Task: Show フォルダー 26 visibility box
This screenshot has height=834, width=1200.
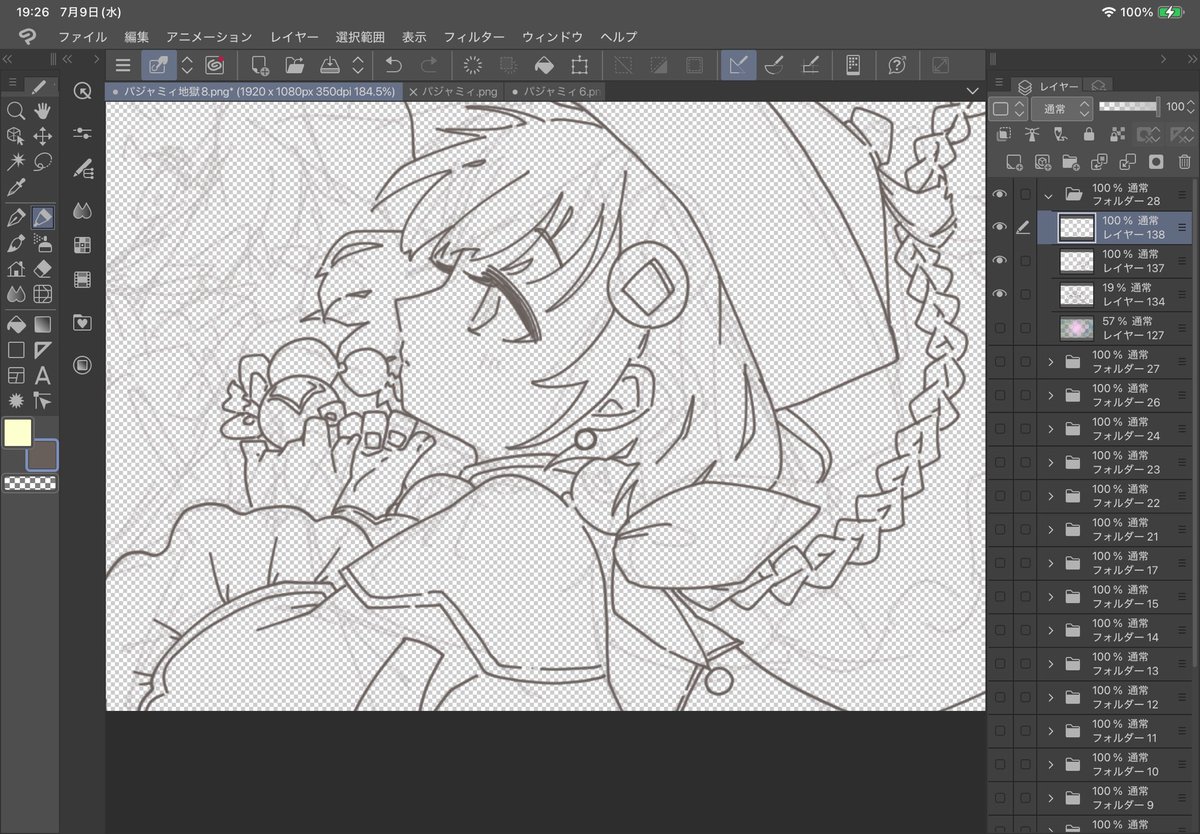Action: [x=999, y=395]
